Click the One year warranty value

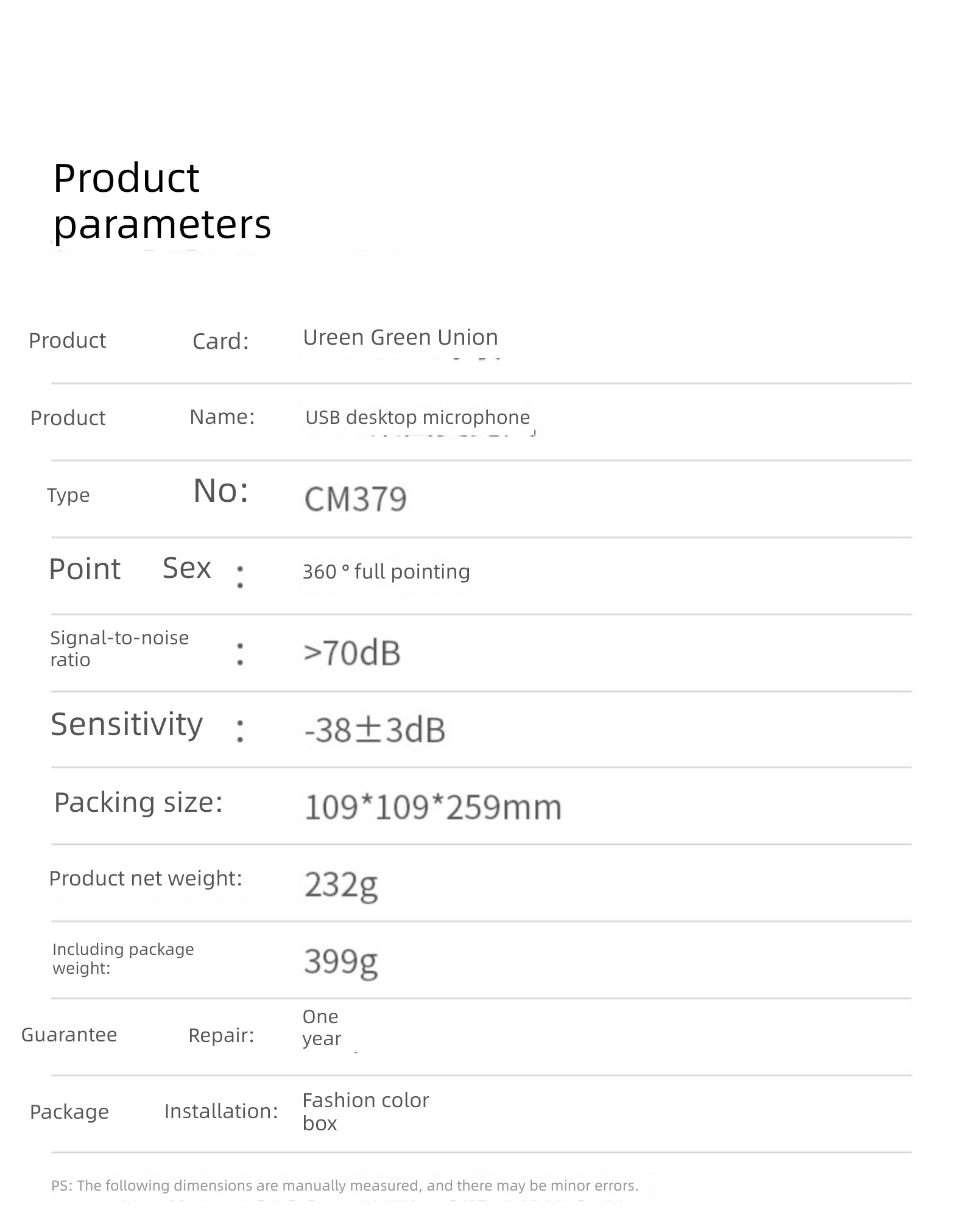coord(322,1027)
